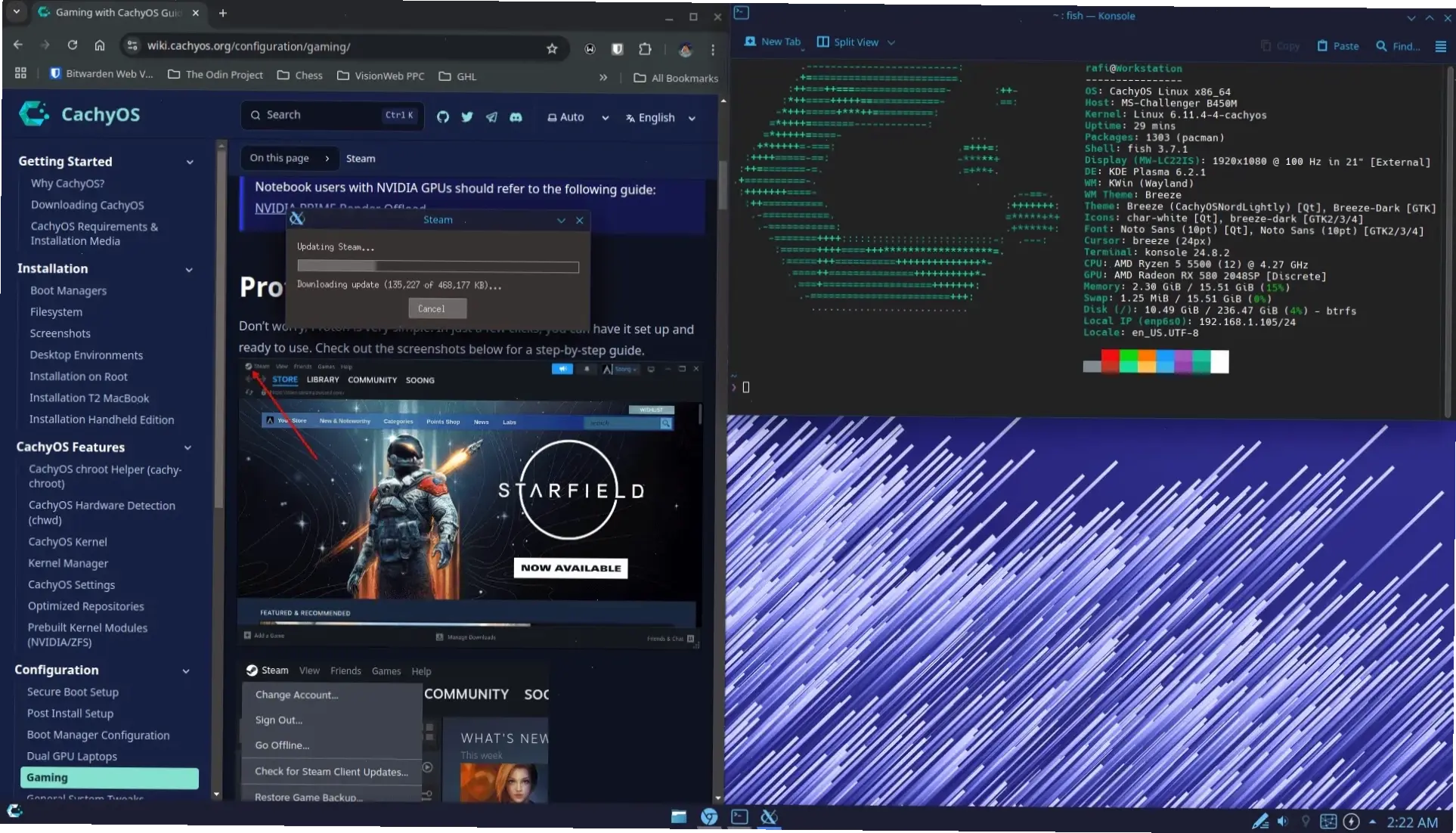The width and height of the screenshot is (1456, 833).
Task: Open the VisionWeb PPC bookmark folder
Action: tap(381, 76)
